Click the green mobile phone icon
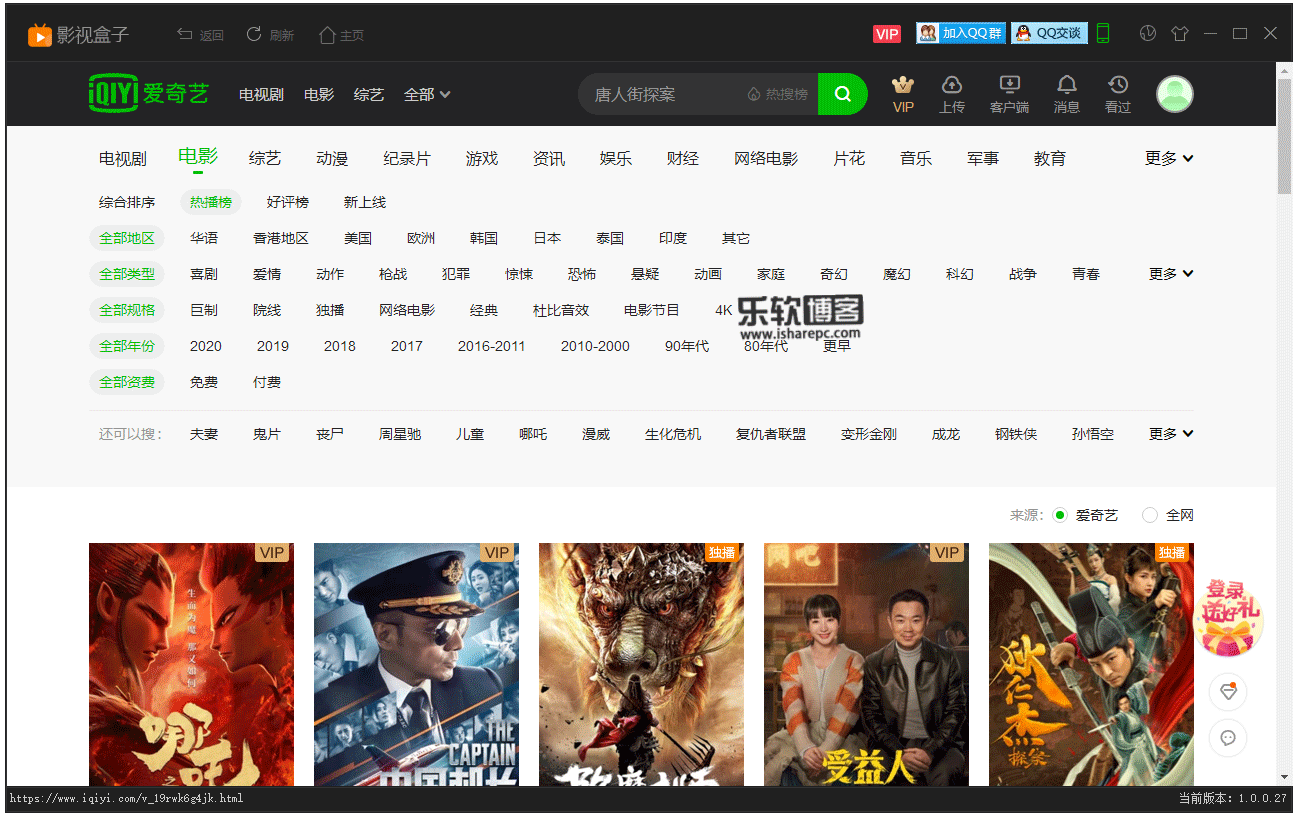 1103,33
